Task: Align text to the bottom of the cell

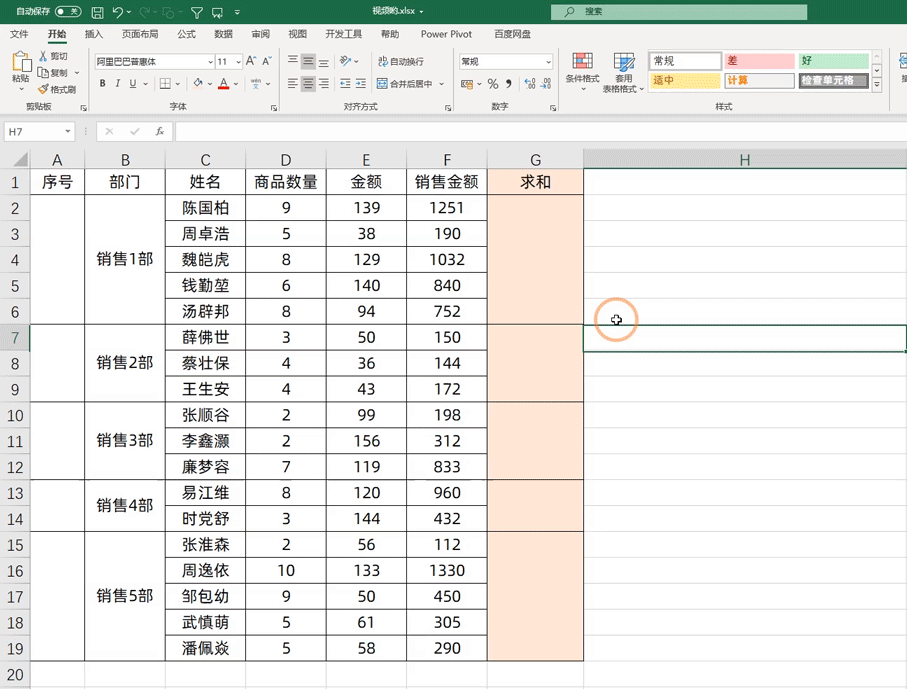Action: (x=324, y=61)
